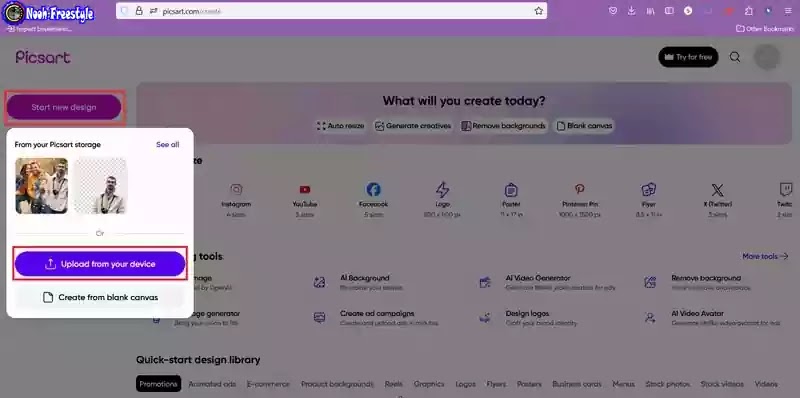This screenshot has height=398, width=800.
Task: Select the Poster size icon
Action: point(511,190)
